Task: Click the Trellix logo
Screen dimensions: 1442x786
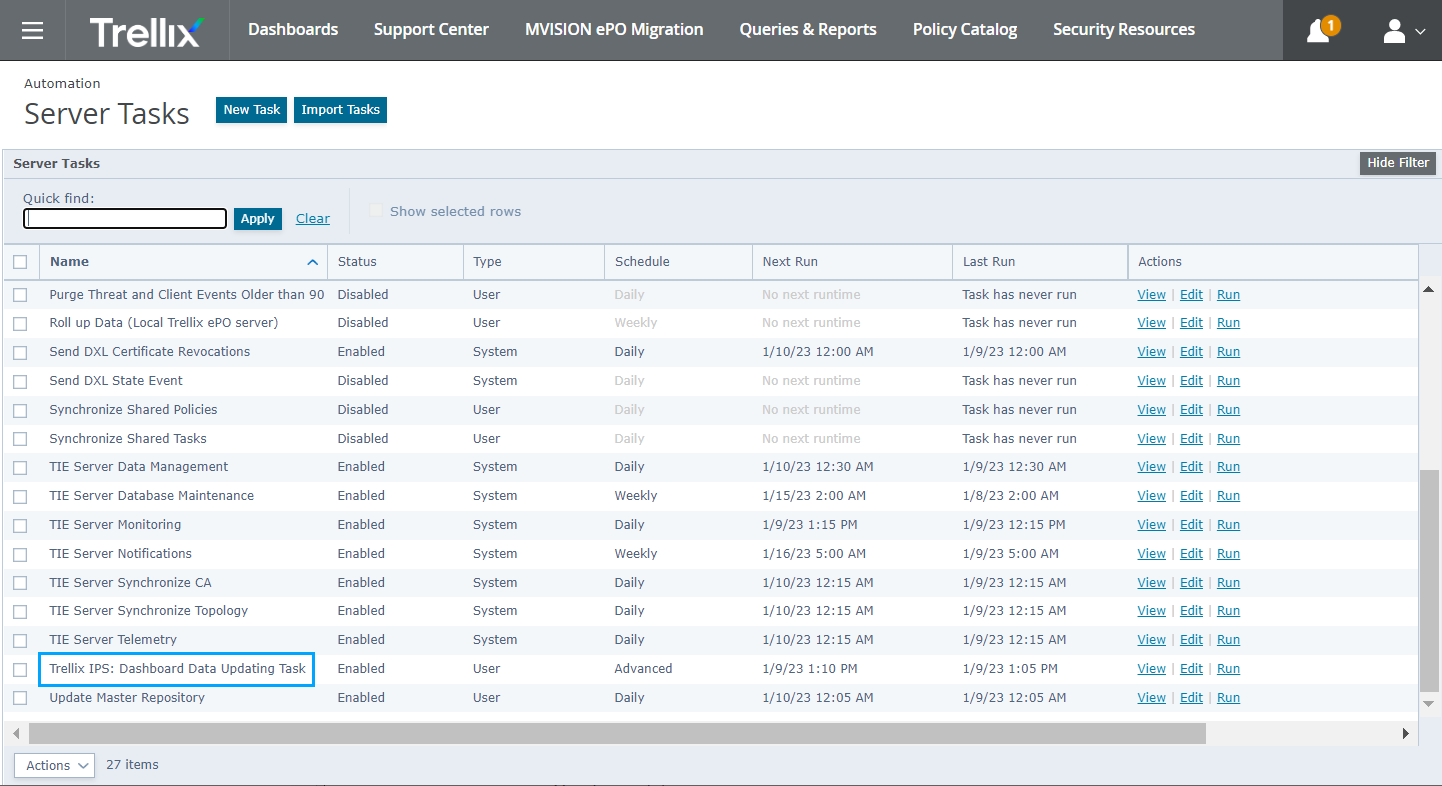Action: (146, 30)
